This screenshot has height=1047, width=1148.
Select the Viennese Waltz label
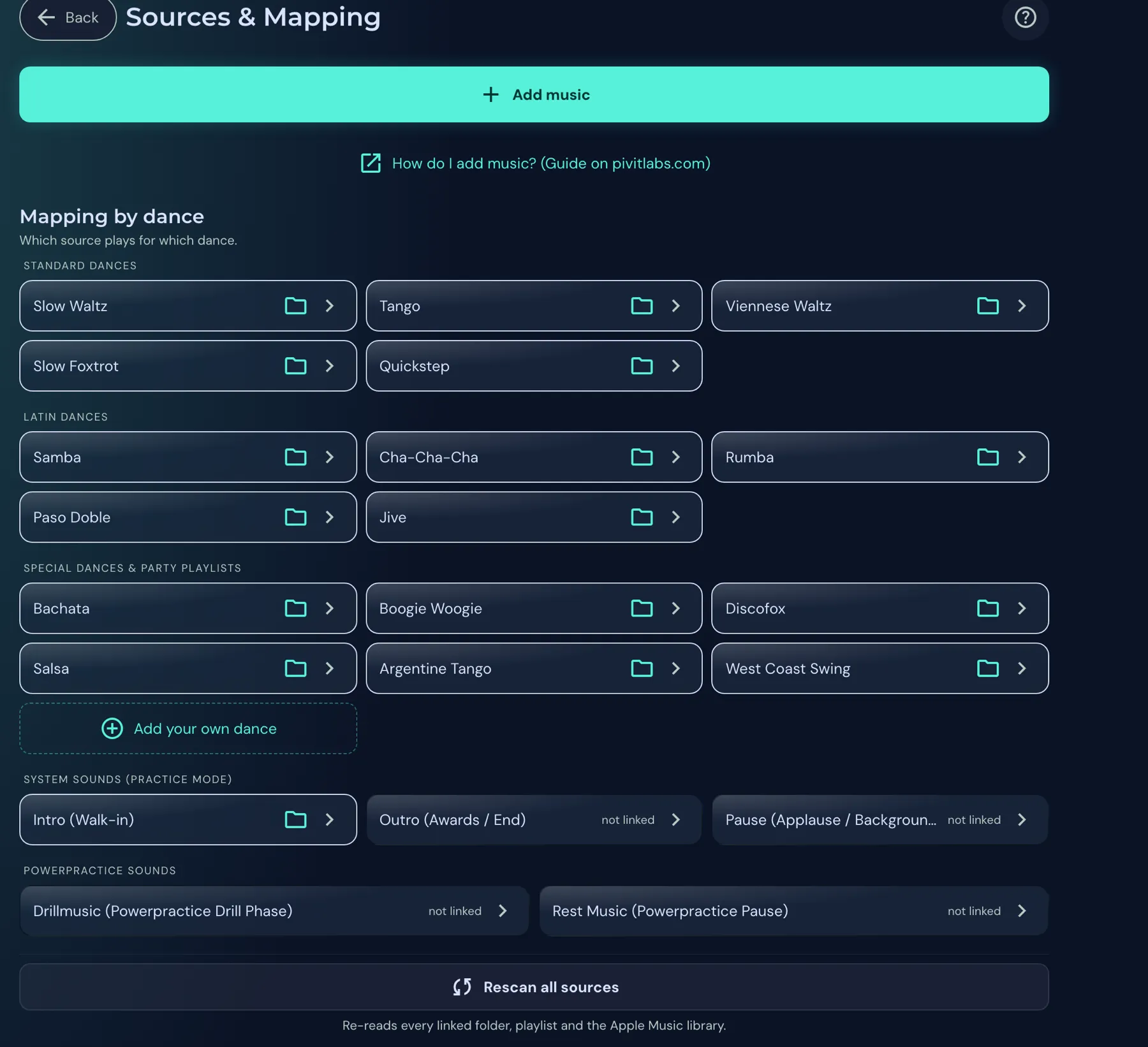point(778,306)
